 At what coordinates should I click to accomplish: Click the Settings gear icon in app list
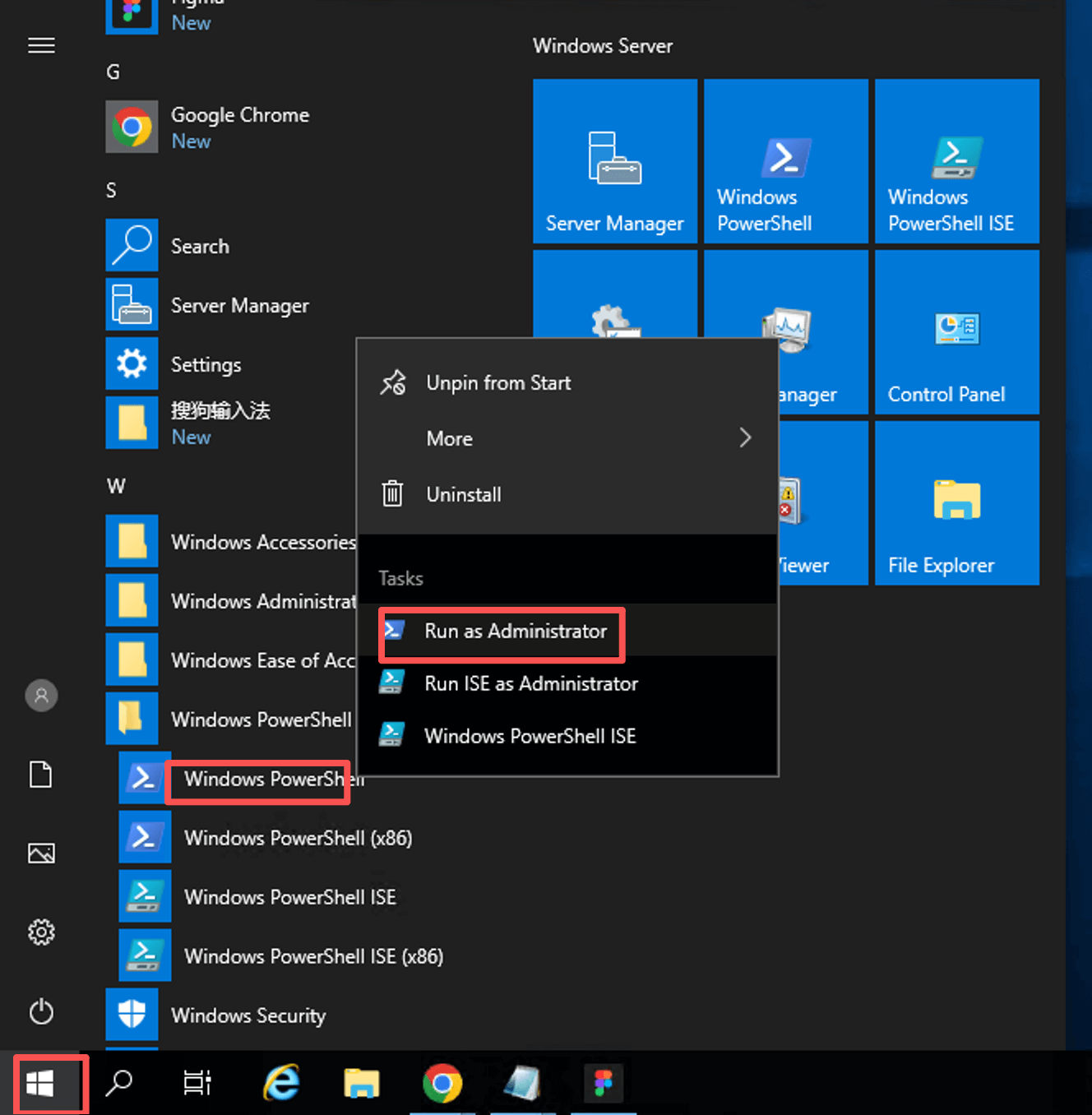pos(132,363)
